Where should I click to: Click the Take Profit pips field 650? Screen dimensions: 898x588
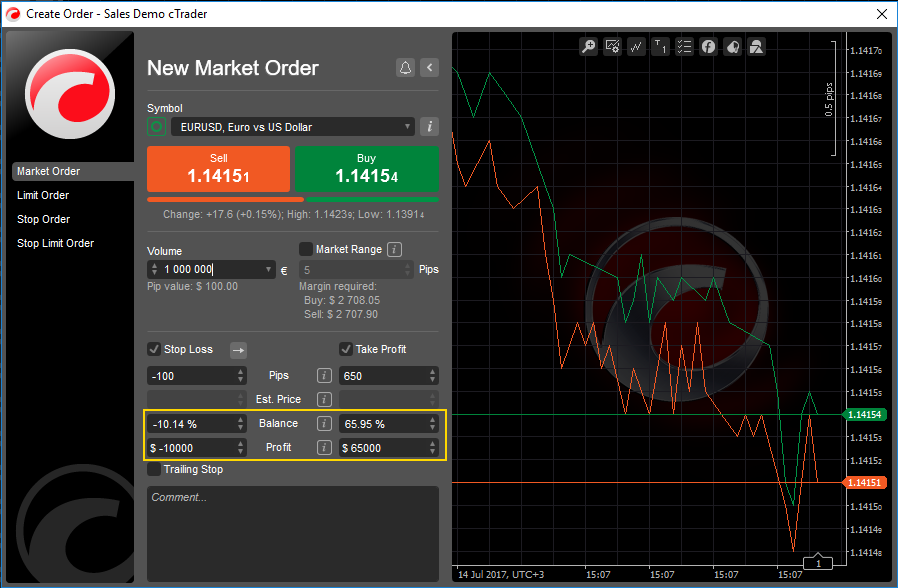[x=389, y=376]
